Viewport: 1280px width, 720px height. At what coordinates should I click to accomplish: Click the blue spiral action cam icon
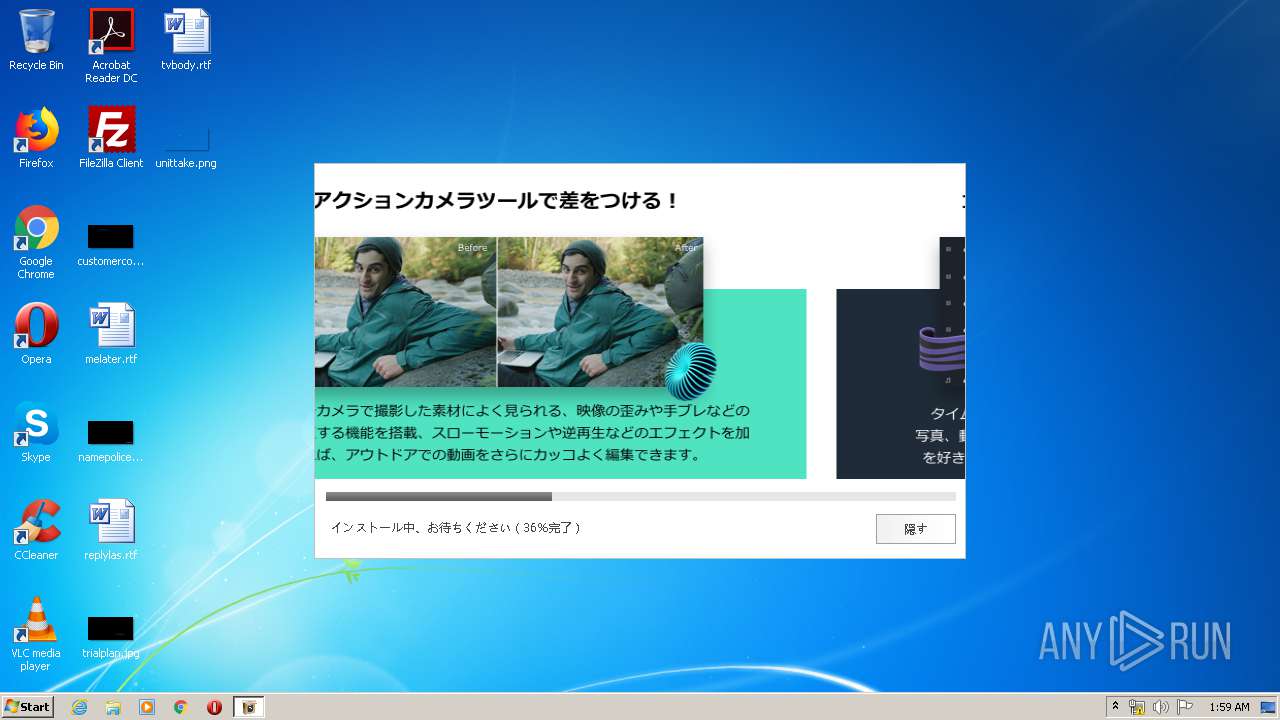tap(691, 371)
